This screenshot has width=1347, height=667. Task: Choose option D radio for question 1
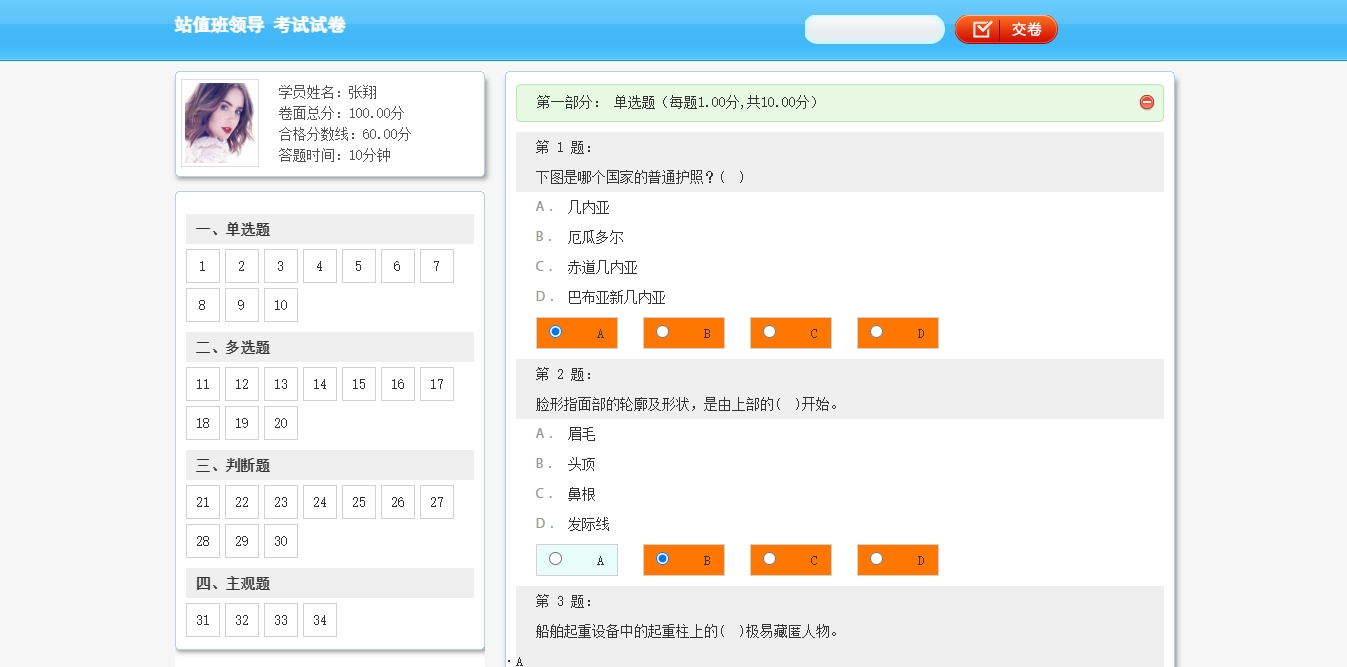(877, 332)
